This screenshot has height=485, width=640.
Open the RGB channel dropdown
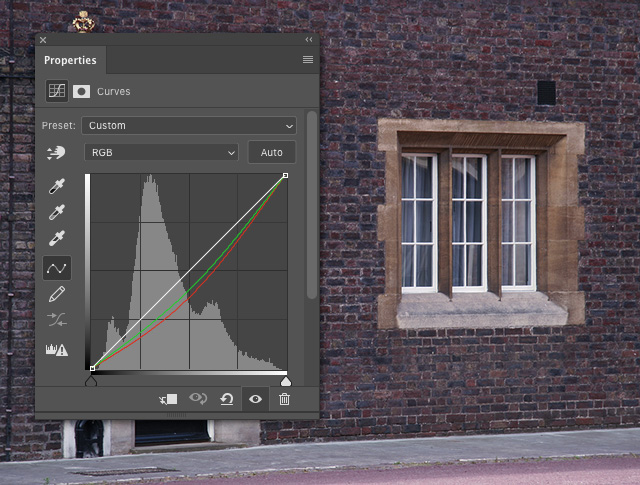[161, 153]
